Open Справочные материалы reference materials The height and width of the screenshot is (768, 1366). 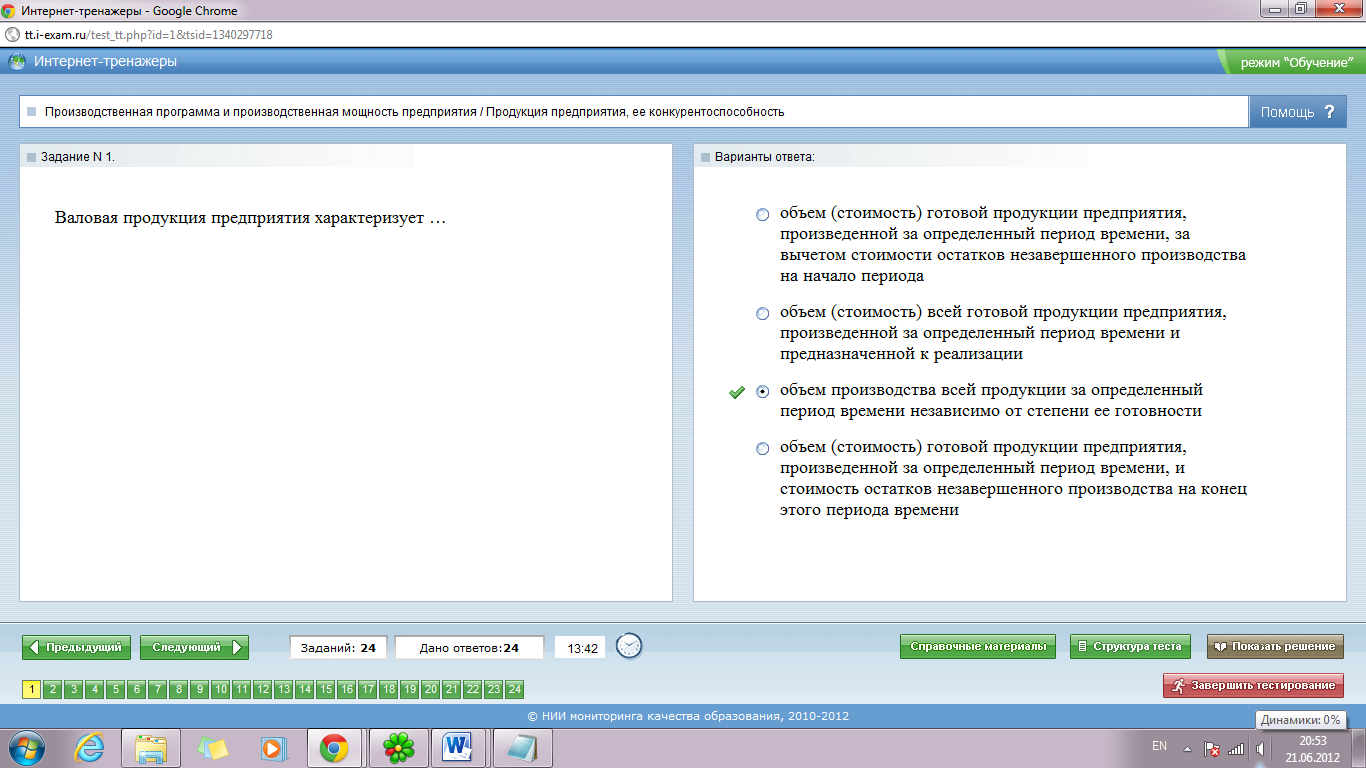pos(978,647)
